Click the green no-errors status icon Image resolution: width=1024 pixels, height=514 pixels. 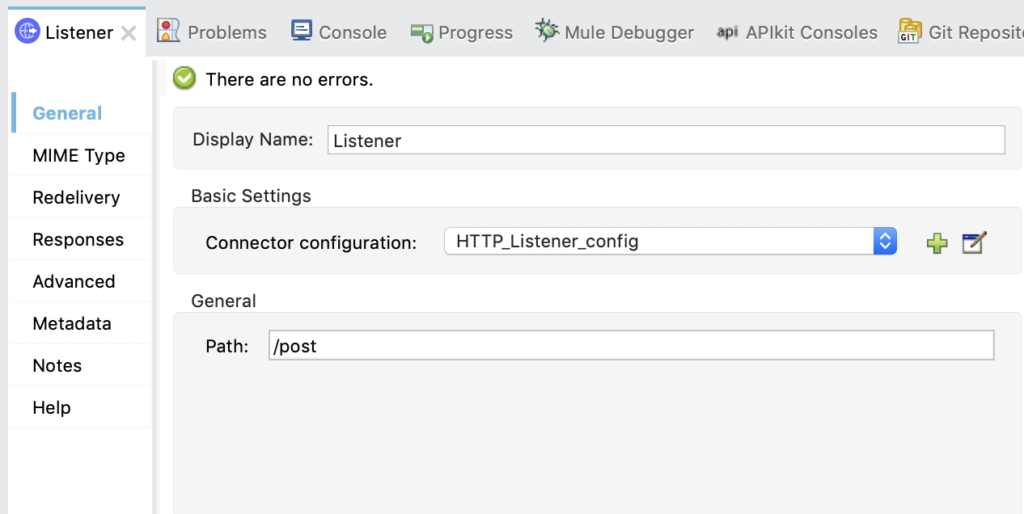185,79
